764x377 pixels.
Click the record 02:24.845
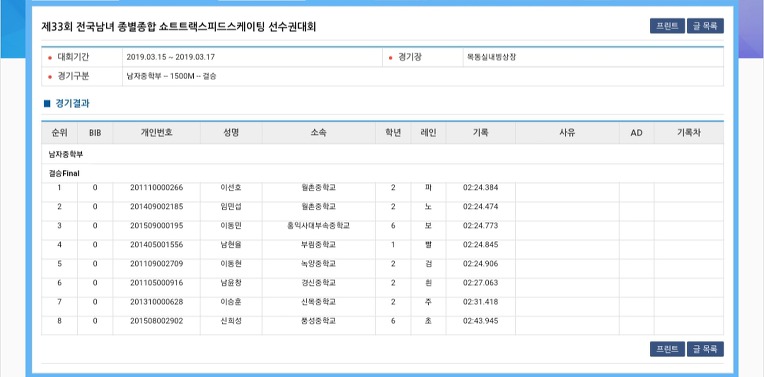(x=480, y=245)
